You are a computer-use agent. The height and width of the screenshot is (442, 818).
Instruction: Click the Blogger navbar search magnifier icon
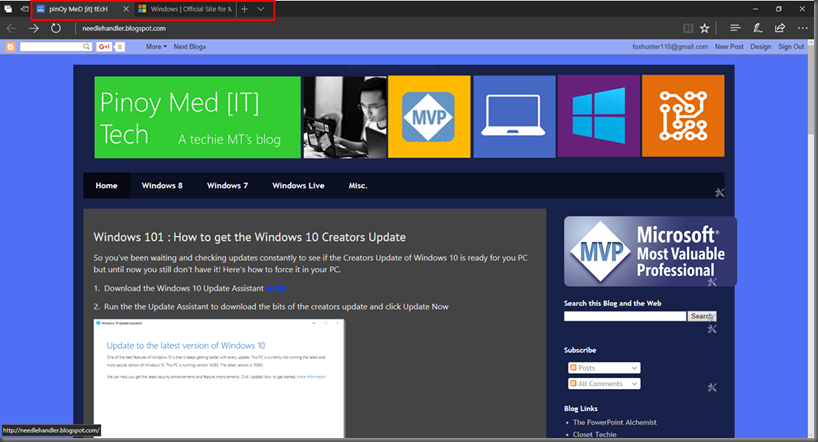click(87, 46)
